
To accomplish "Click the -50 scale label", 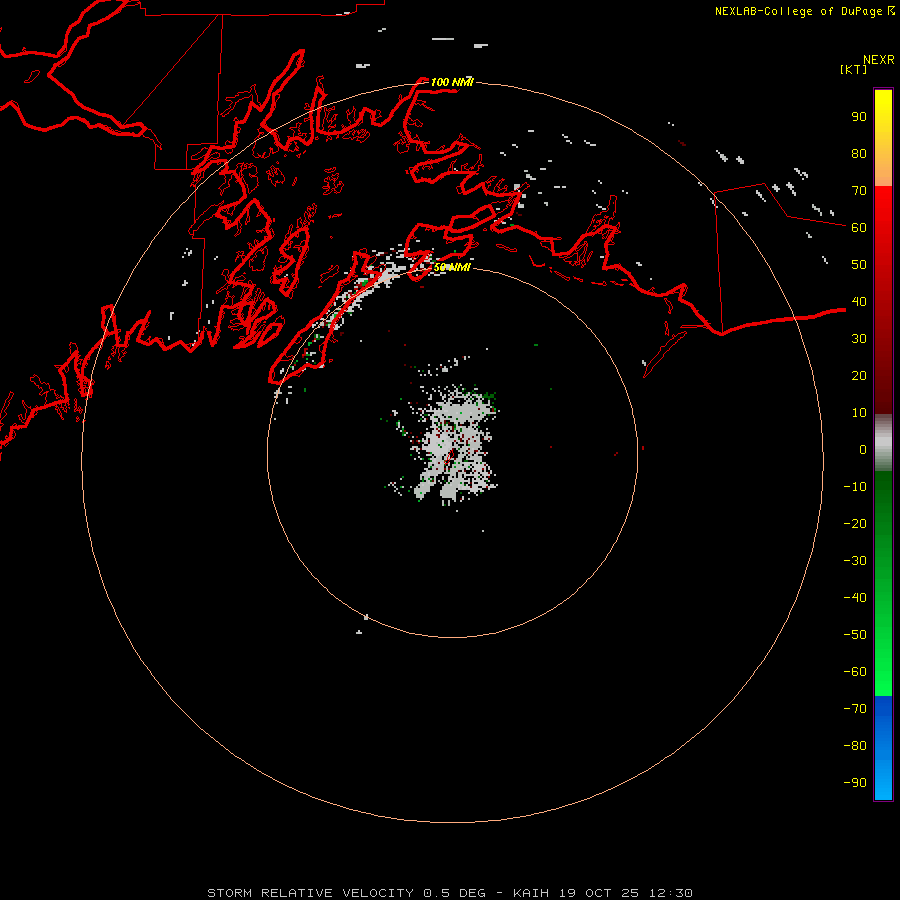I will (855, 635).
